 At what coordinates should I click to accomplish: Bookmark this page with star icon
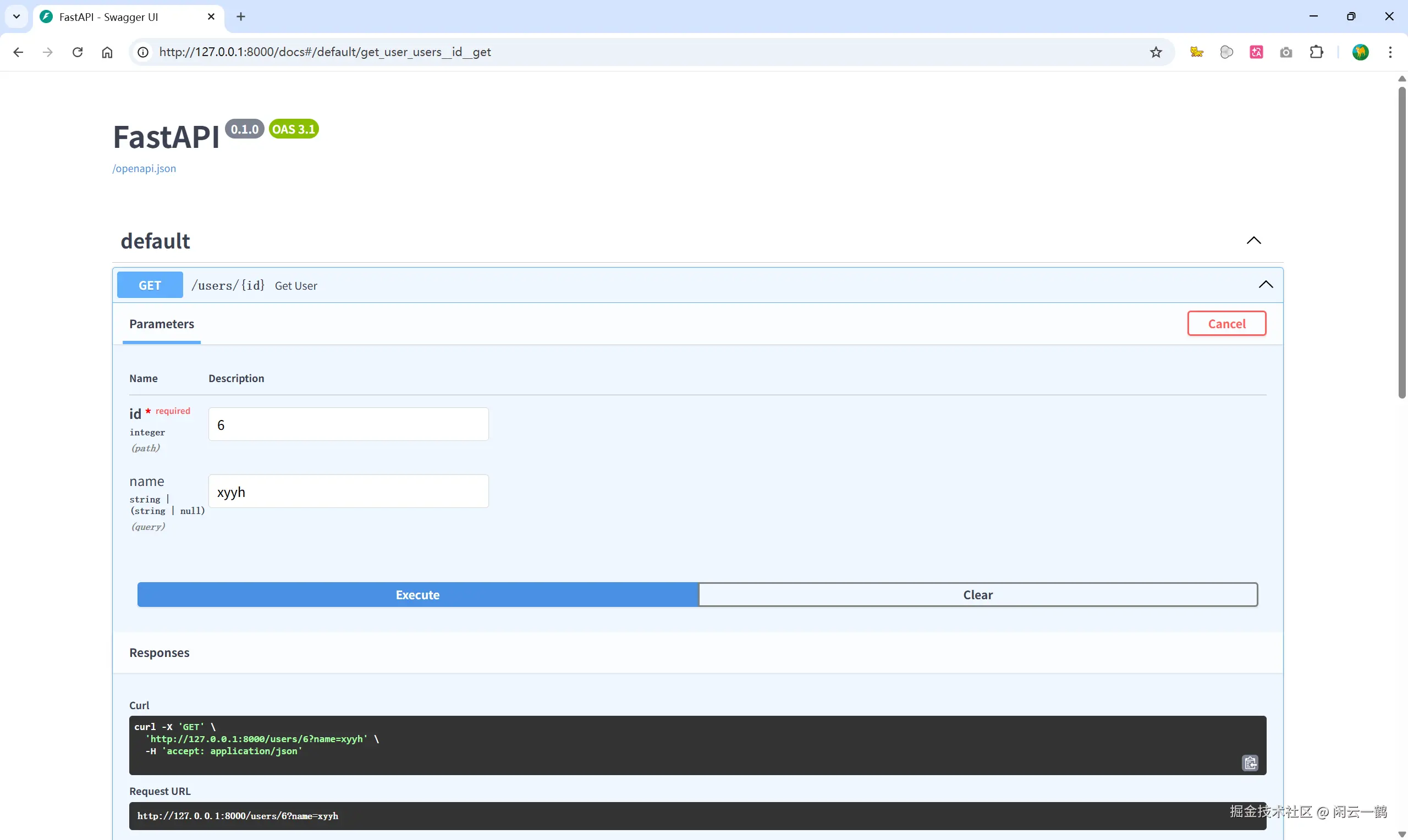1156,52
